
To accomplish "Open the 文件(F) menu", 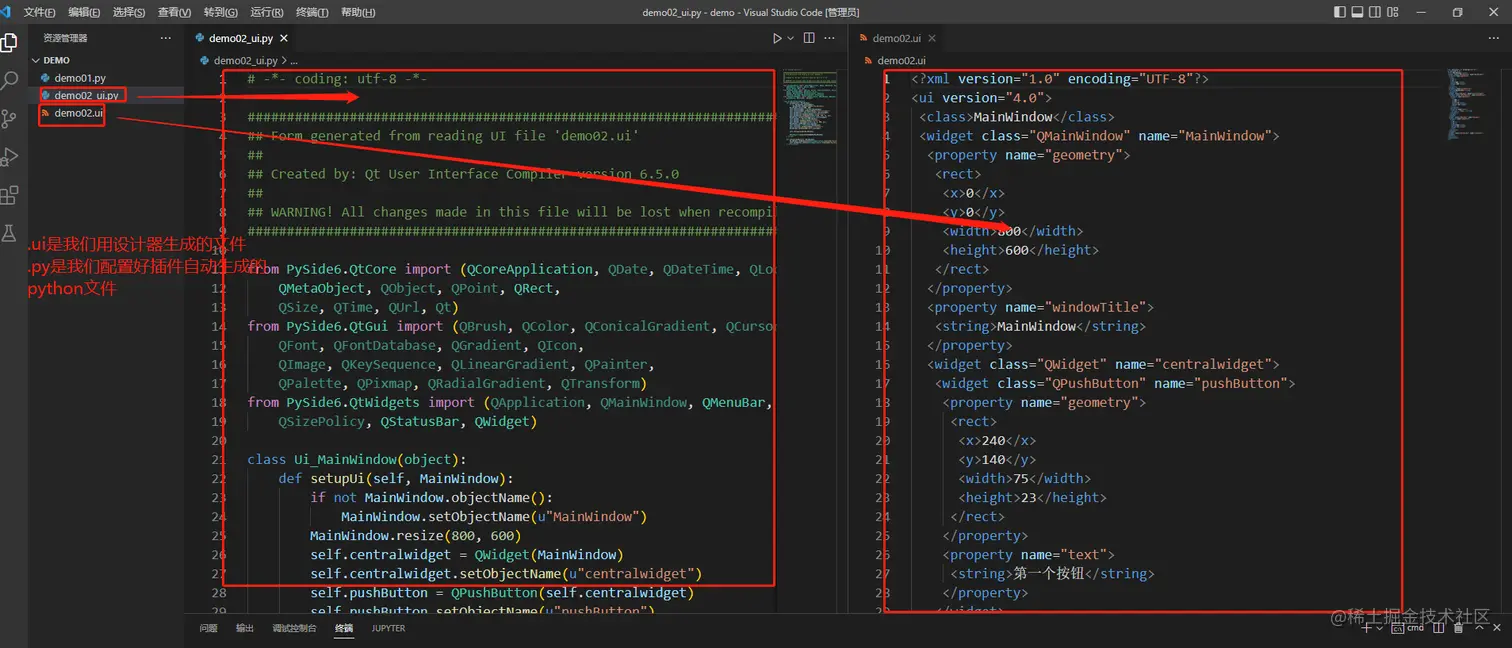I will [x=39, y=12].
